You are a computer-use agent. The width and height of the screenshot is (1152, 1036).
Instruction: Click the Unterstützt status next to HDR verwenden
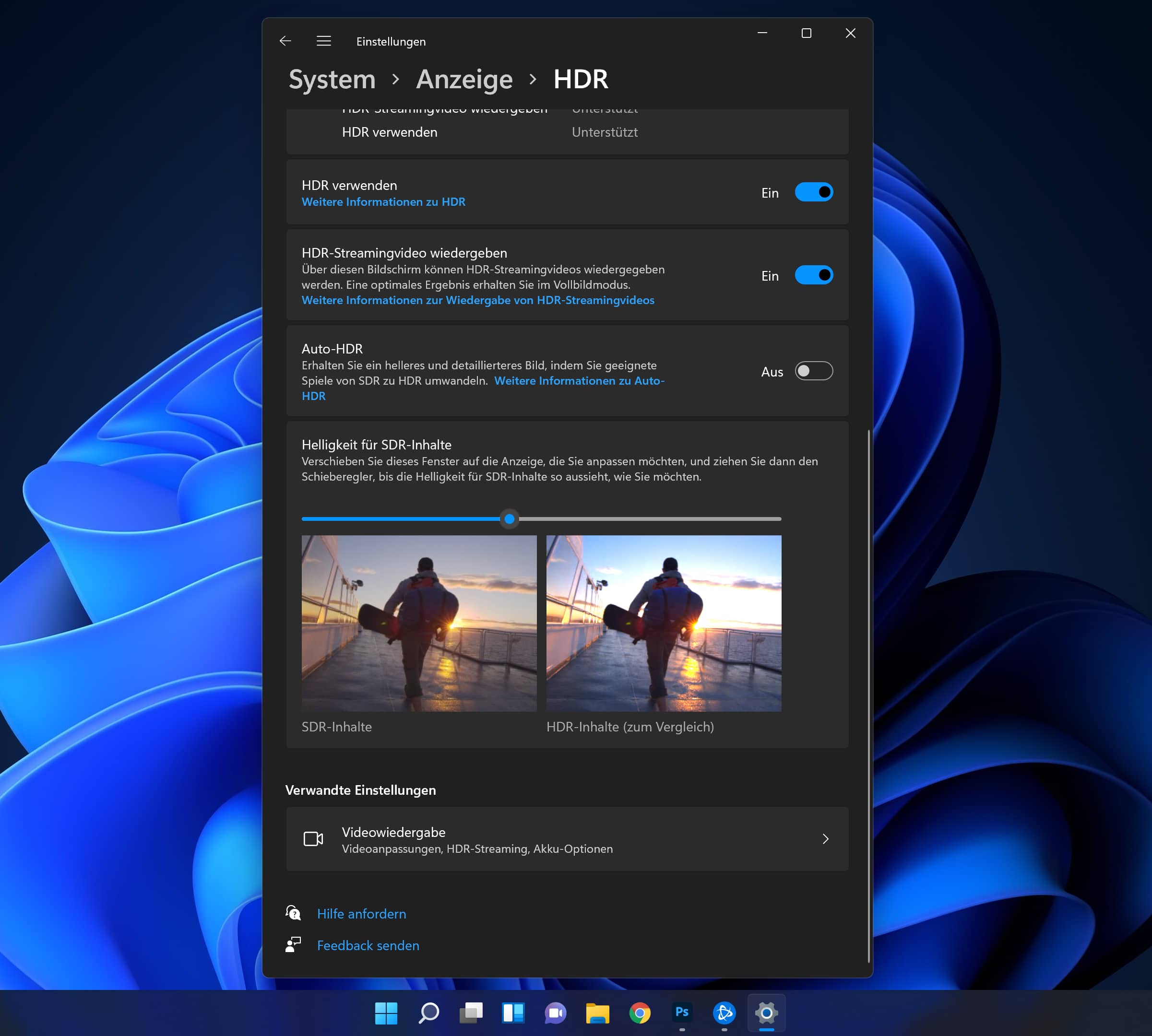605,132
